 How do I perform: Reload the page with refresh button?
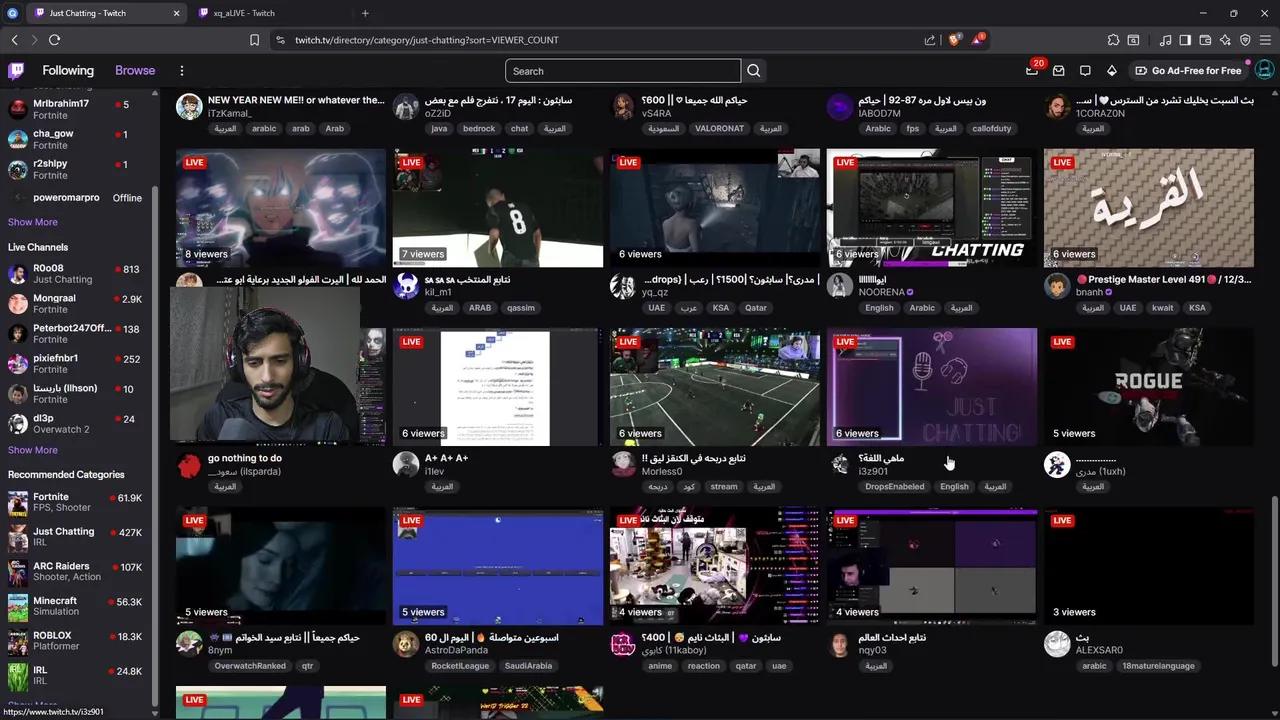(x=54, y=40)
